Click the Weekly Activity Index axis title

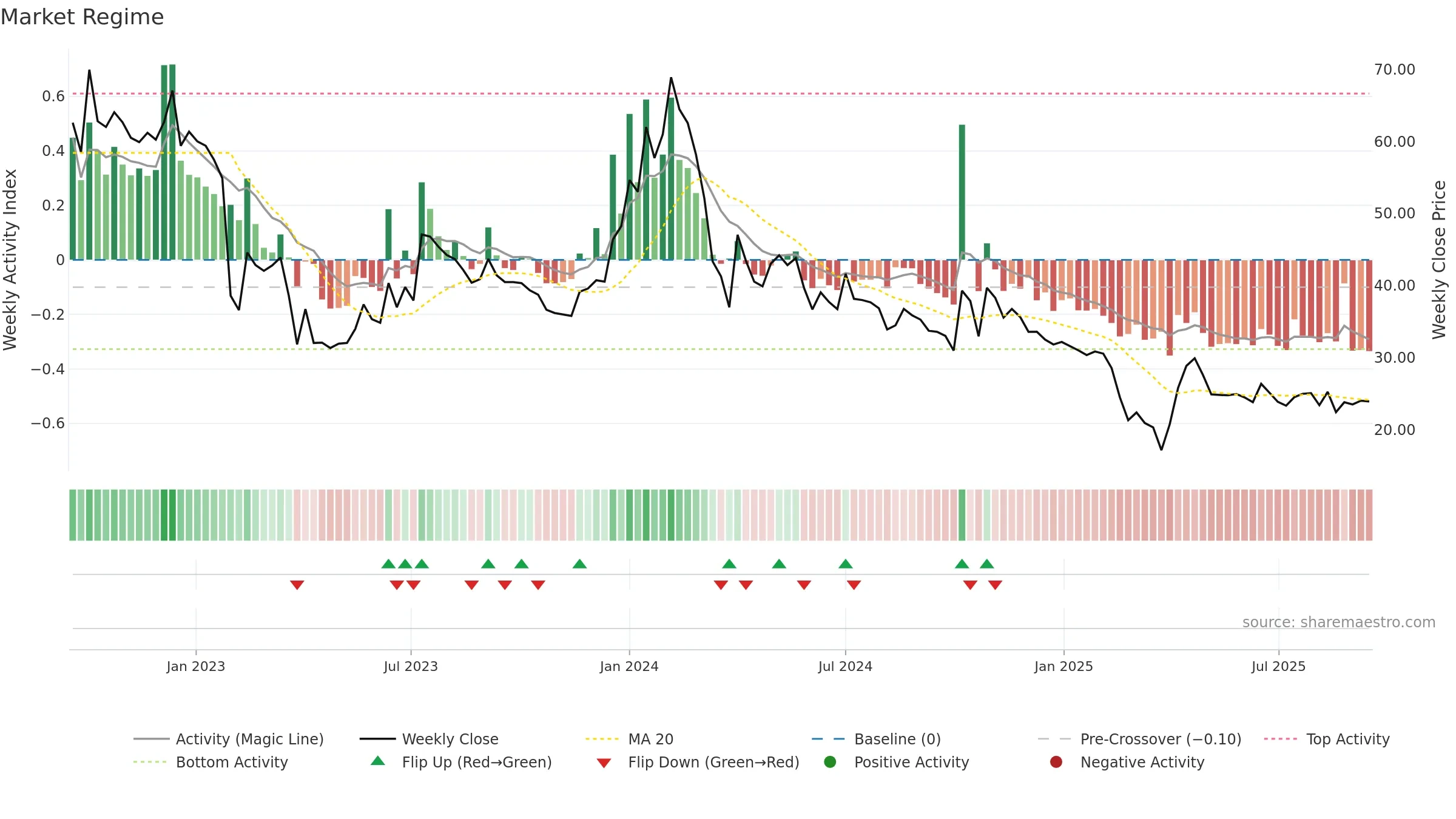pyautogui.click(x=10, y=260)
